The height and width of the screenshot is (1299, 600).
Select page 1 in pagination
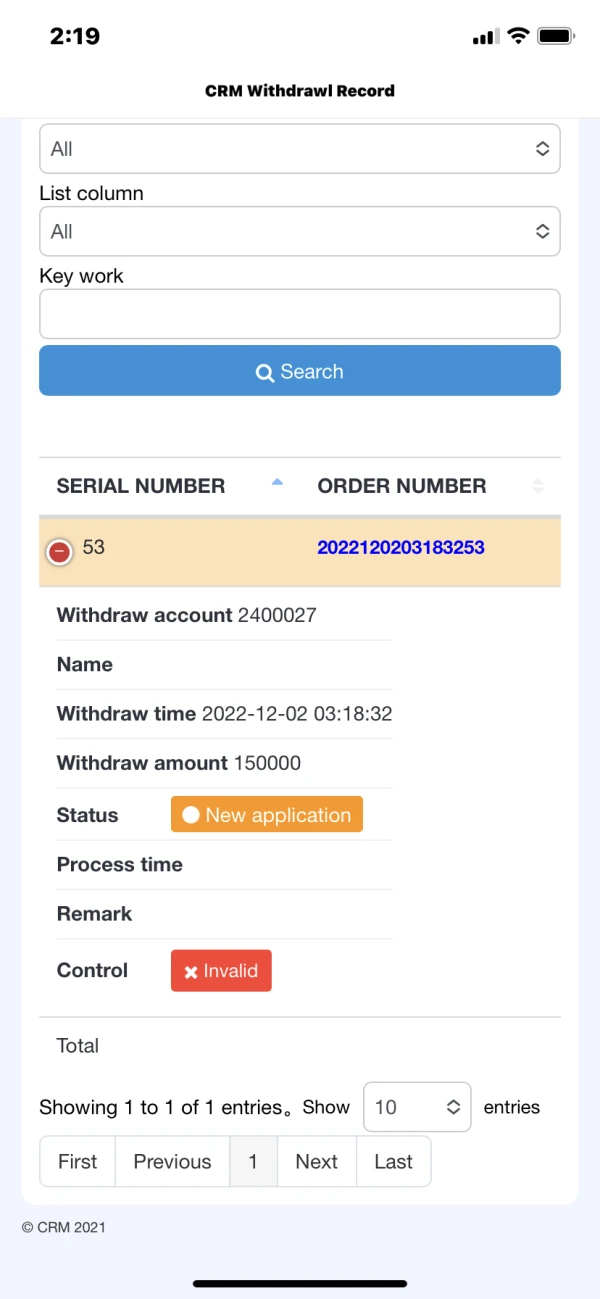pos(253,1161)
